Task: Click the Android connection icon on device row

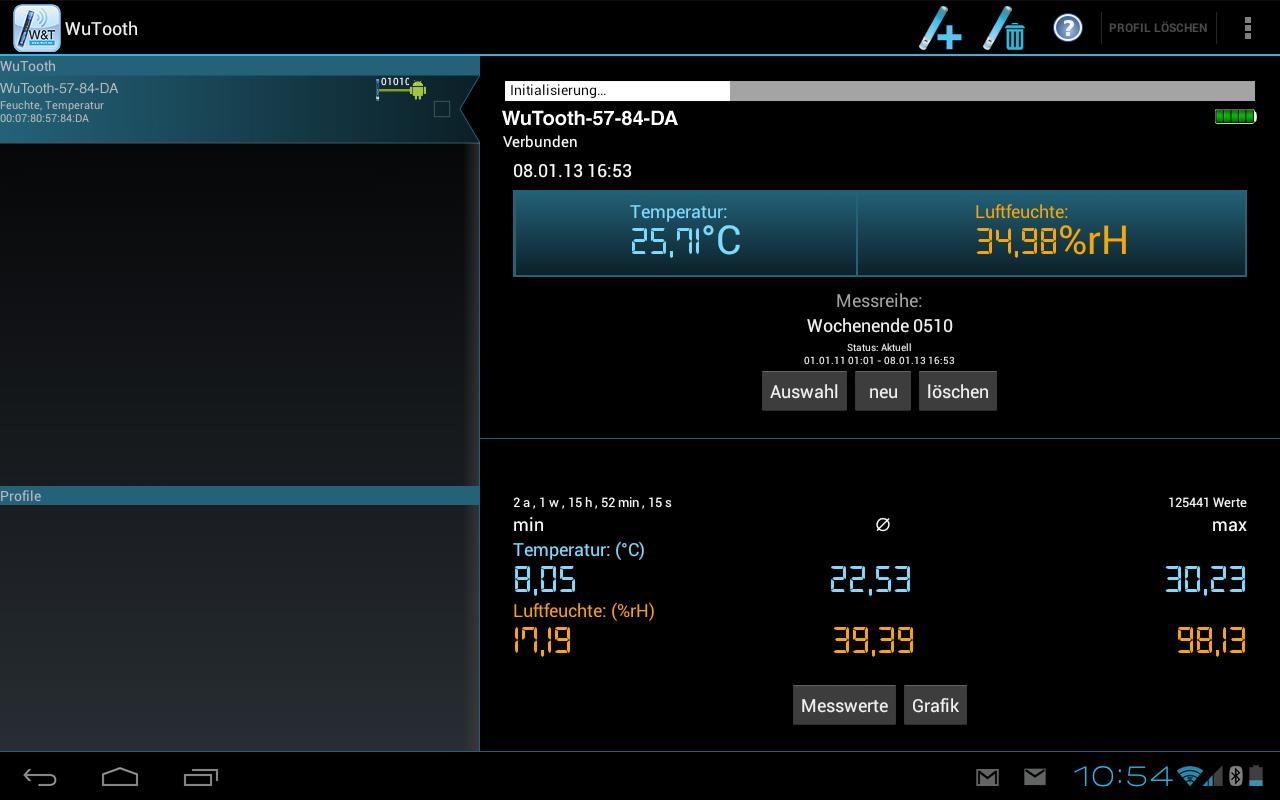Action: point(402,89)
